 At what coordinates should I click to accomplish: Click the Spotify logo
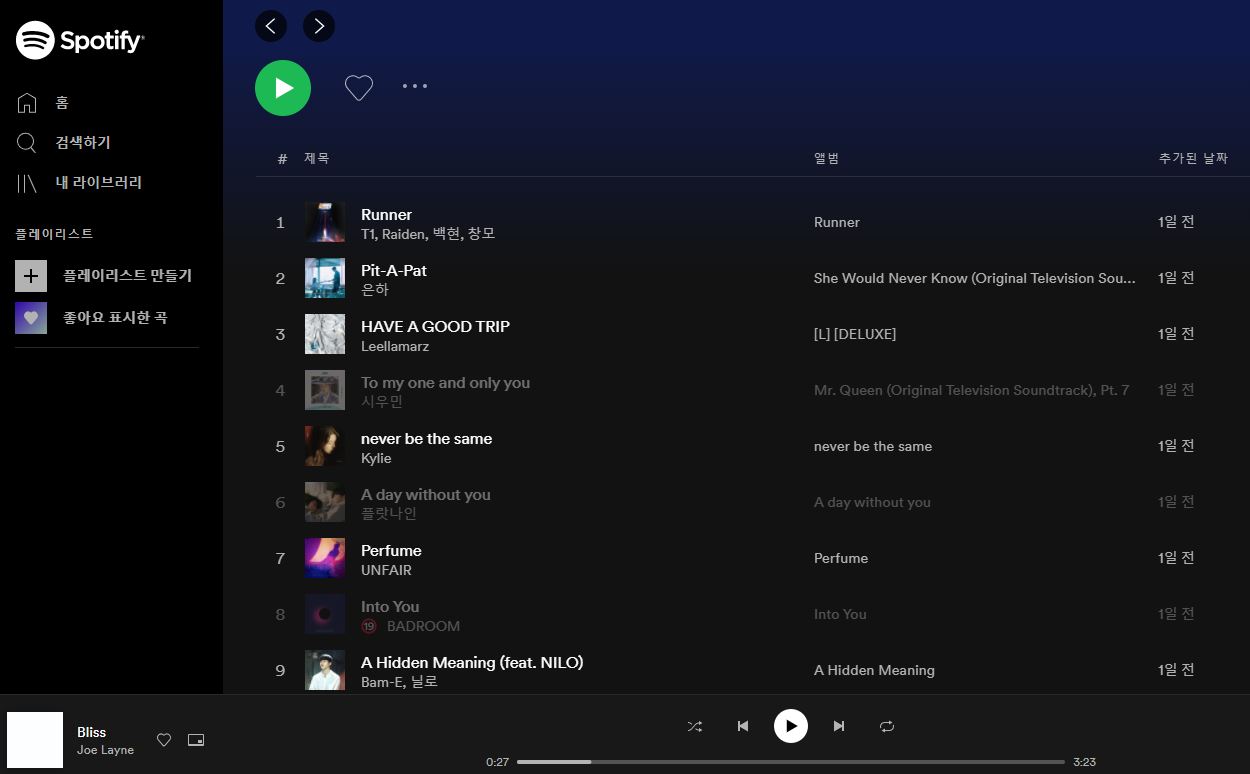[x=80, y=40]
